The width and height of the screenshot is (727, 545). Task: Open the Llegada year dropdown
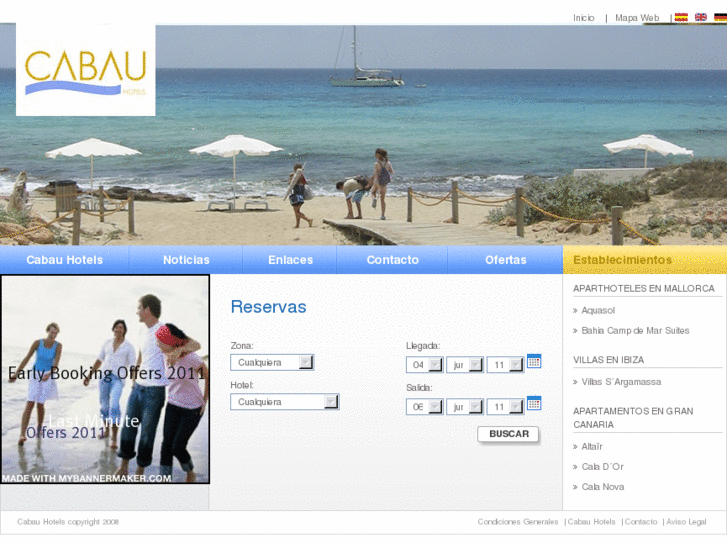click(505, 365)
